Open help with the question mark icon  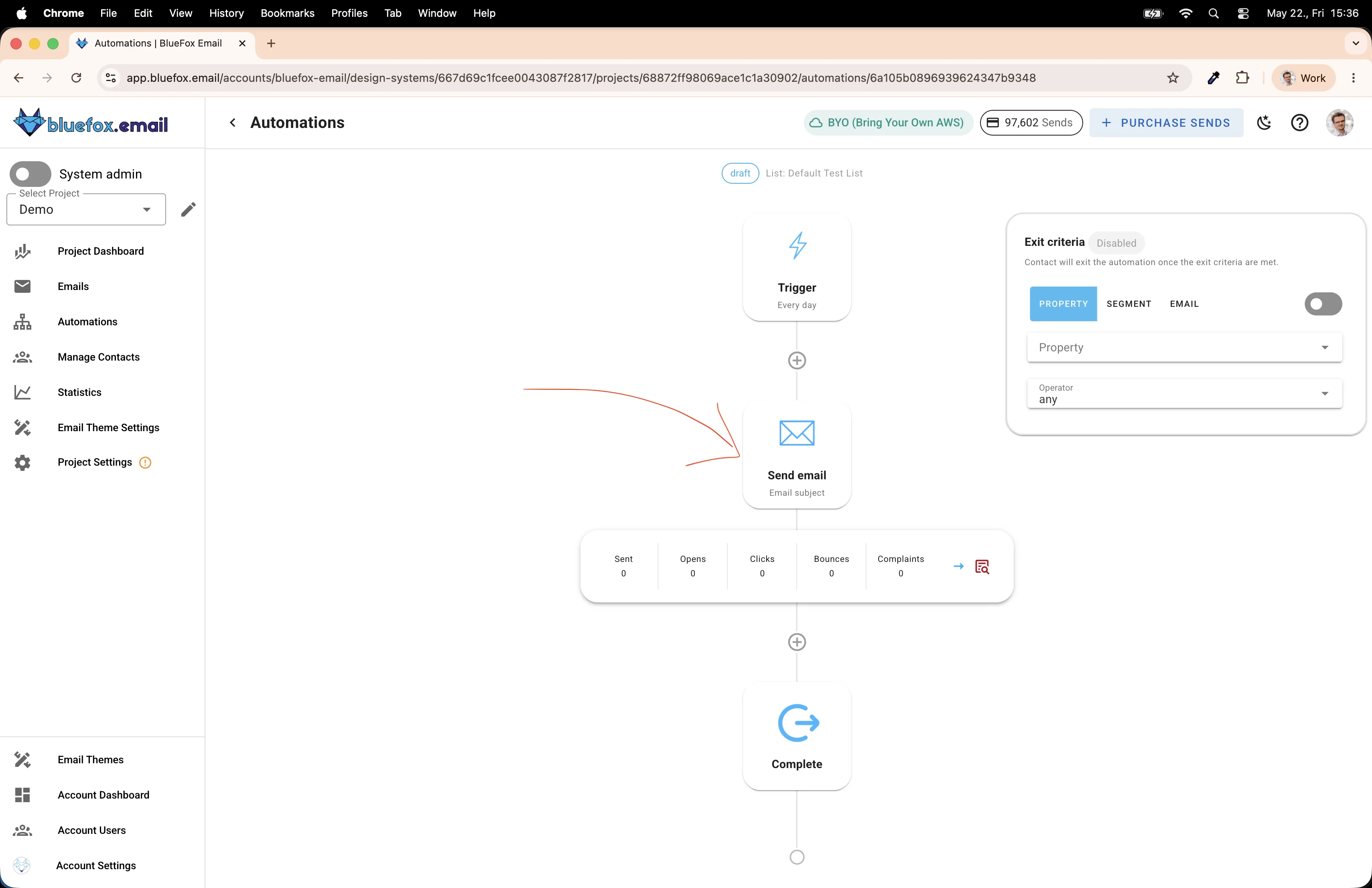tap(1299, 122)
